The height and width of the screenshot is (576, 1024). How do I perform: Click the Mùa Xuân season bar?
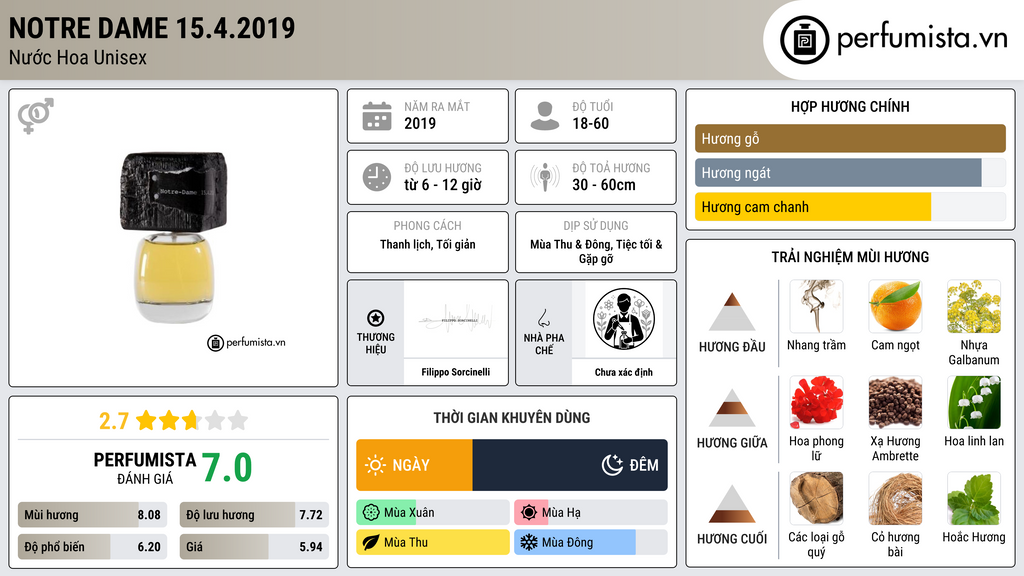coord(433,513)
